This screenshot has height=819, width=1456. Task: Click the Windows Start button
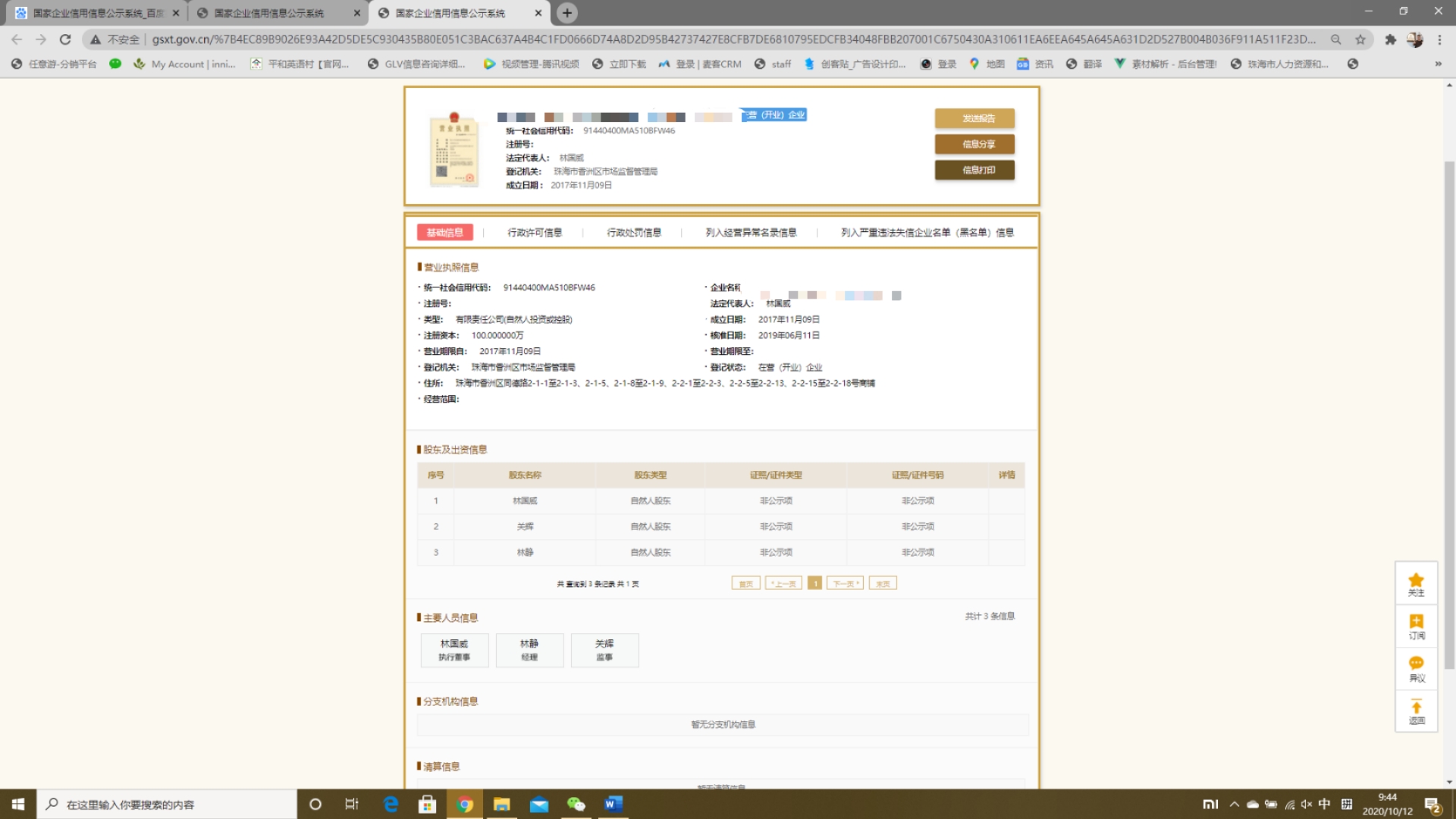[18, 804]
